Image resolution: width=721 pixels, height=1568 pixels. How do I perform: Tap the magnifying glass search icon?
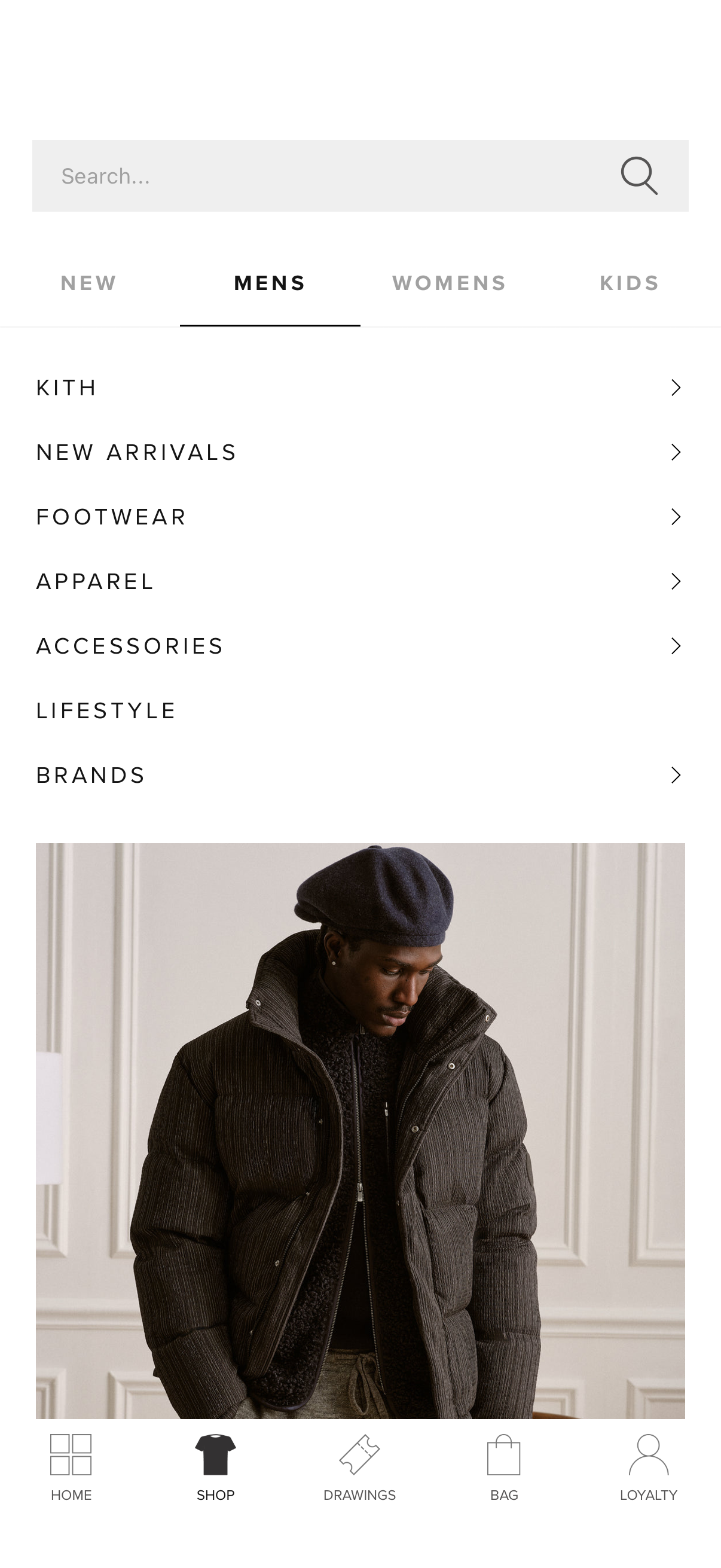point(639,176)
